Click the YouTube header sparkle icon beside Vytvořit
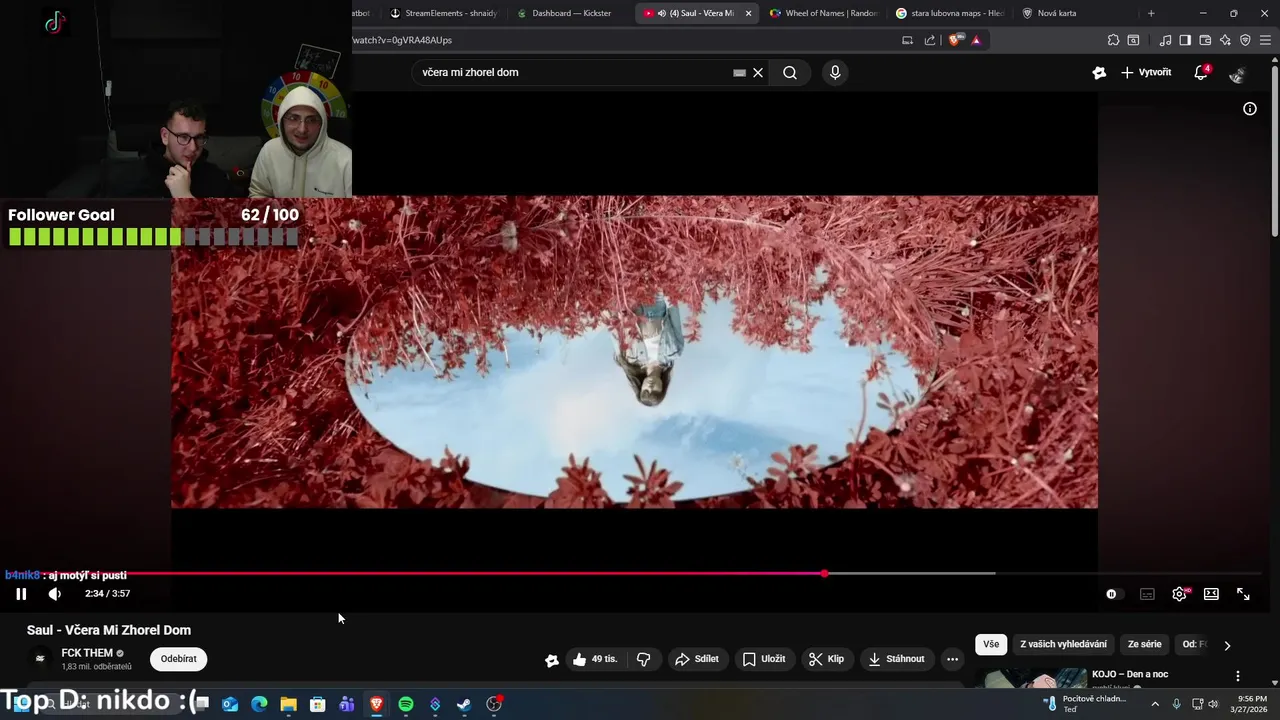 (x=1099, y=72)
